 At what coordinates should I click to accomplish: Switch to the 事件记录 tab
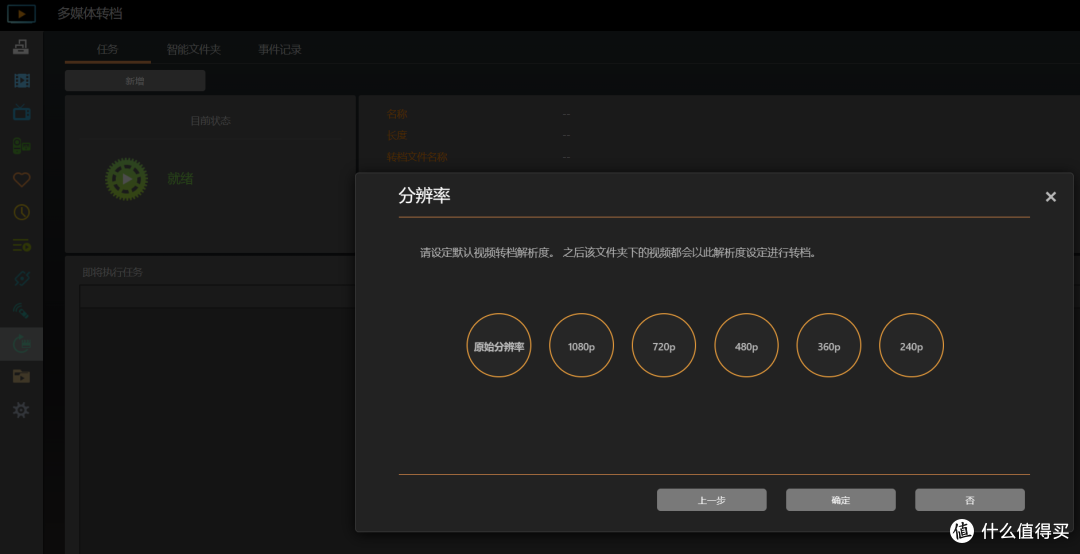point(280,50)
